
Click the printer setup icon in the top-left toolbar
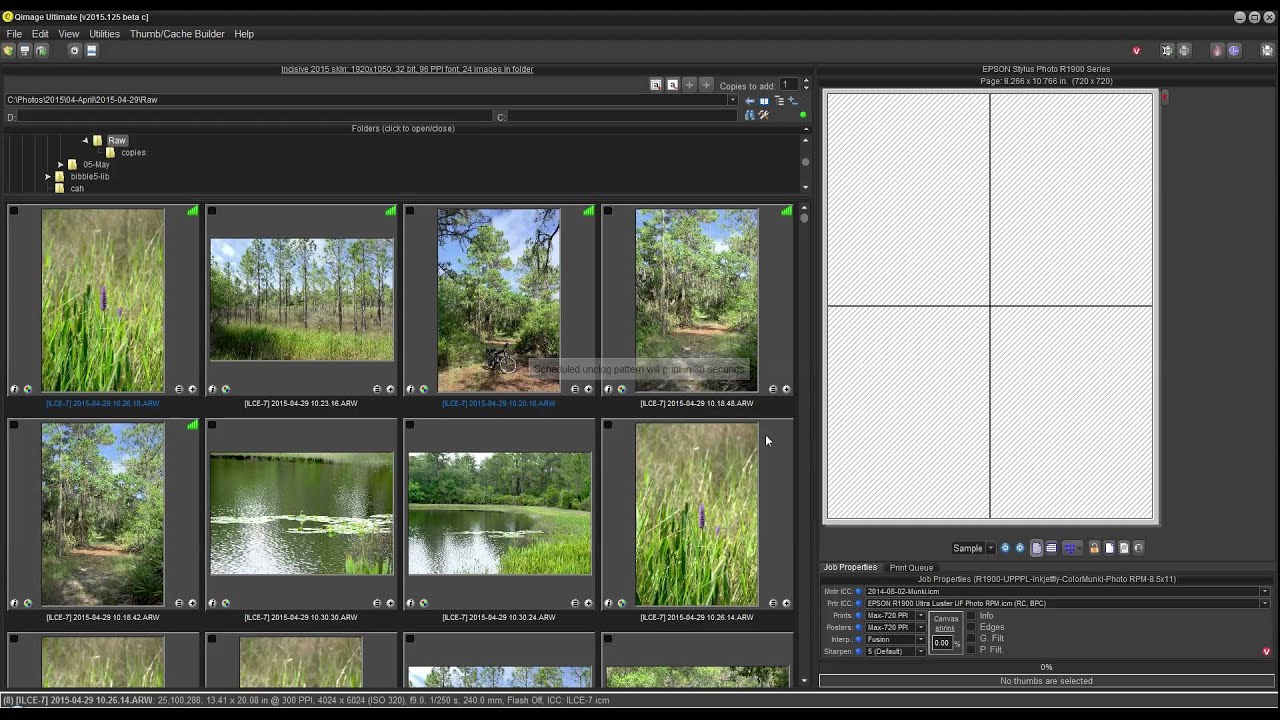(x=25, y=50)
